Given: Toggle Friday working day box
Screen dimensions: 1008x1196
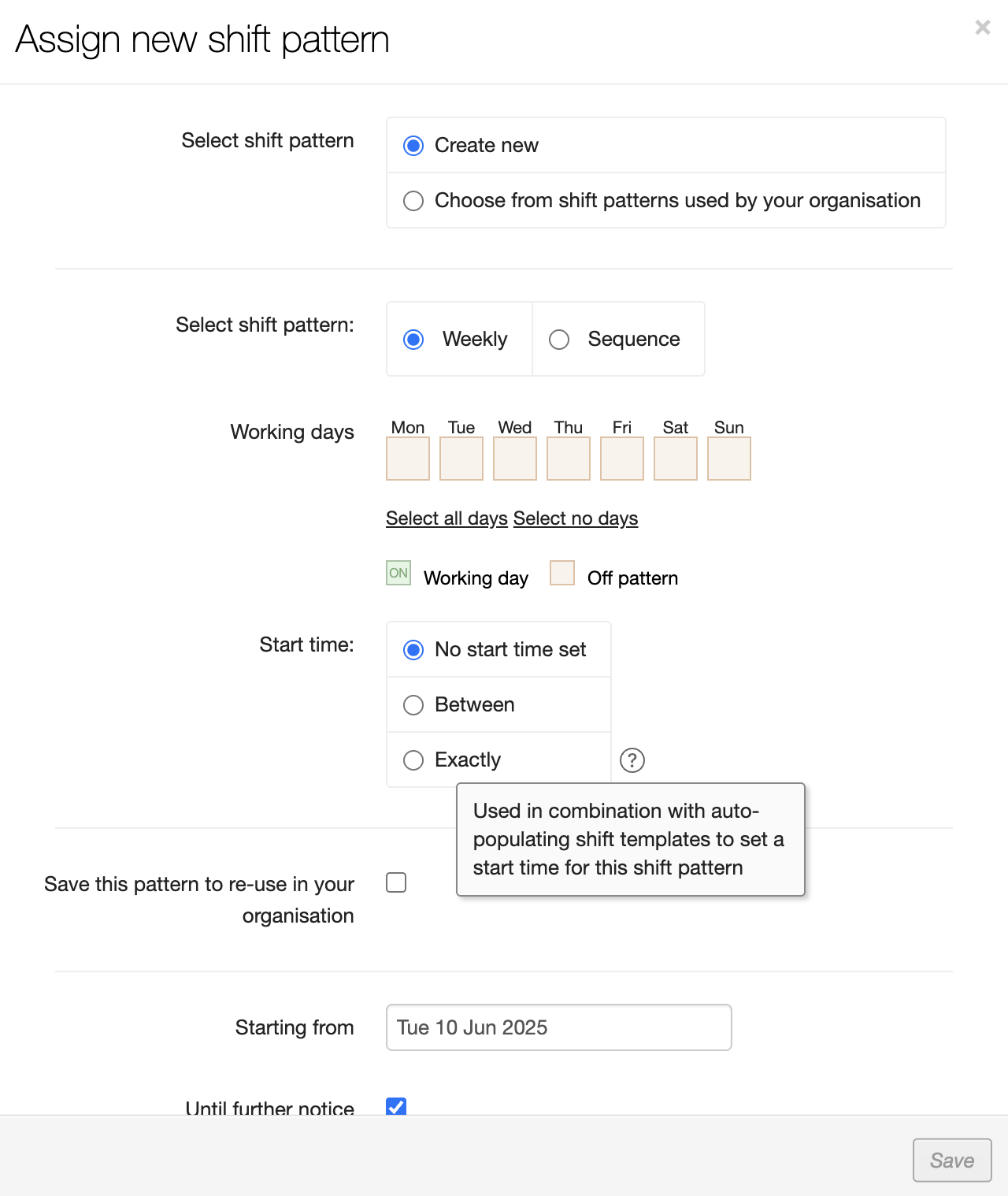Looking at the screenshot, I should point(621,459).
